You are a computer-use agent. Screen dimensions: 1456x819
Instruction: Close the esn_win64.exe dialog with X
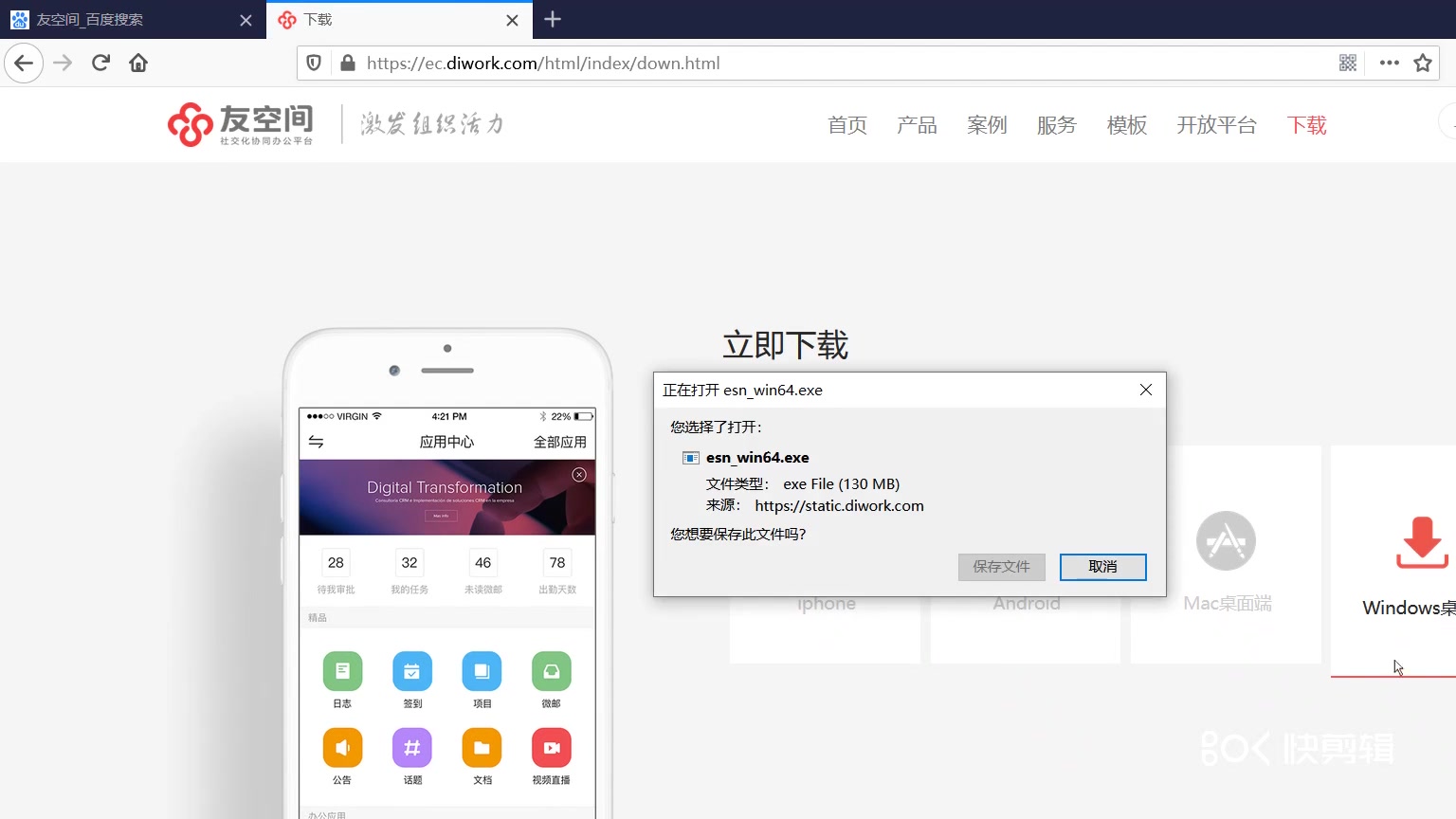[1146, 390]
